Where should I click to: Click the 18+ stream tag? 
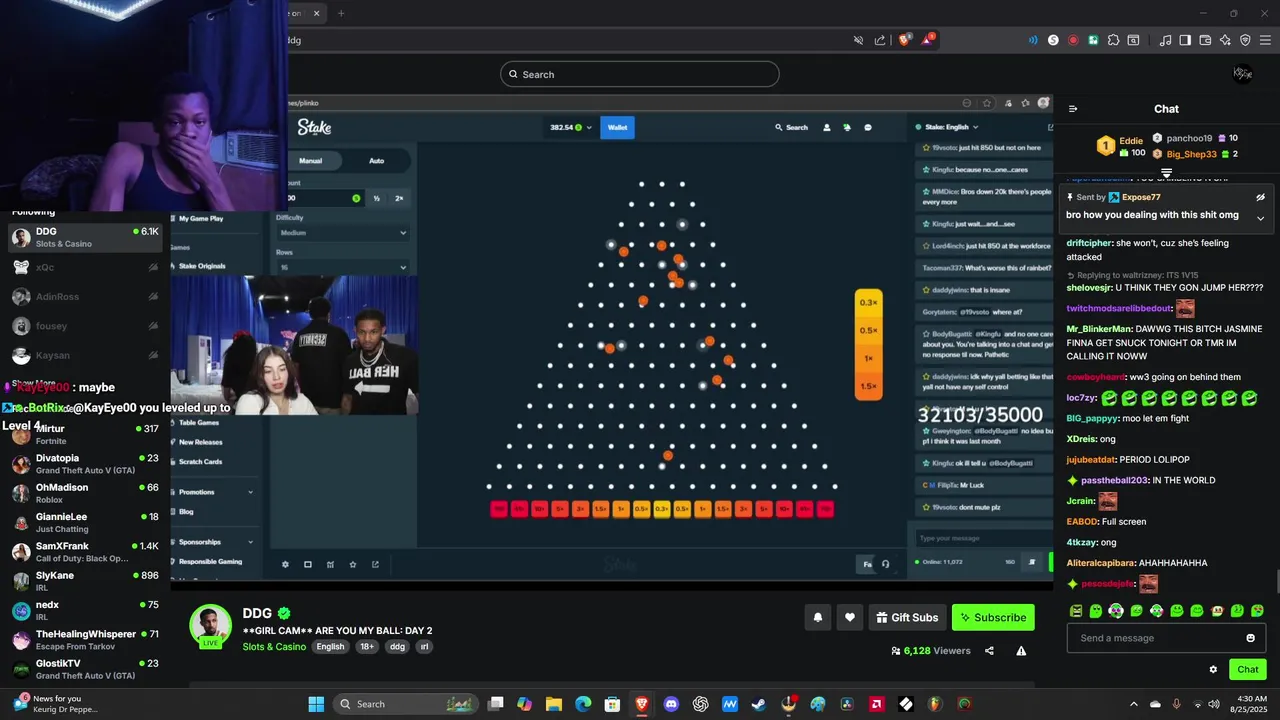tap(367, 647)
